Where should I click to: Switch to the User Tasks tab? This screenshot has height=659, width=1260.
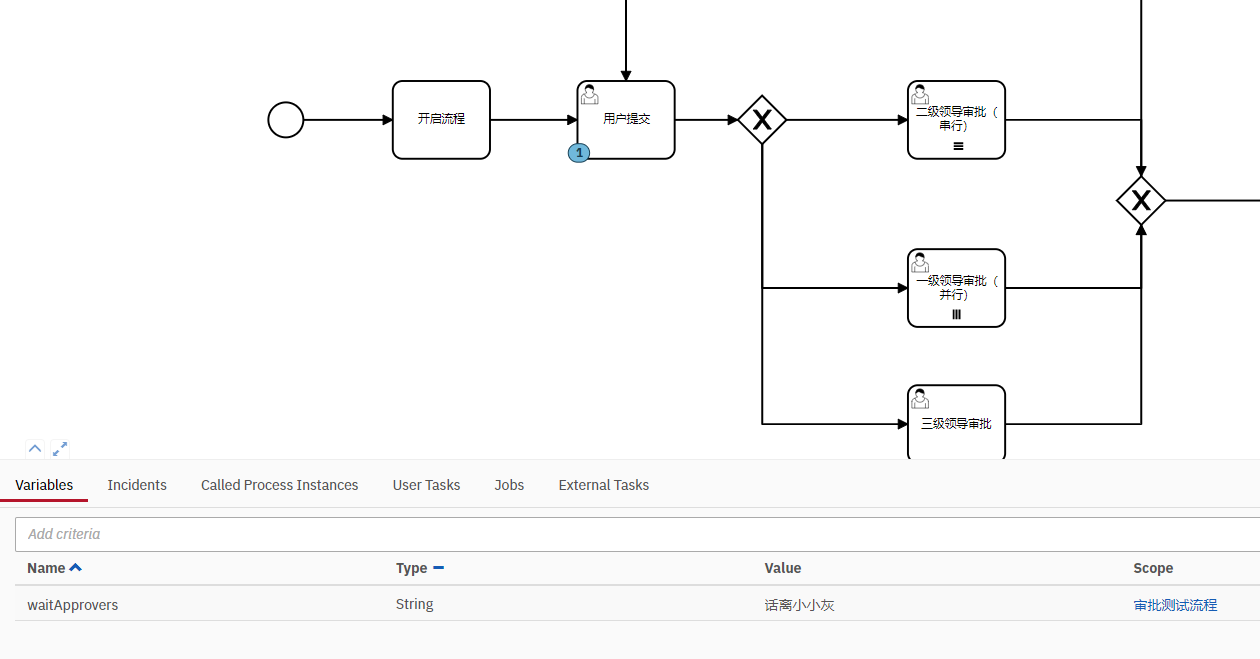(x=426, y=485)
